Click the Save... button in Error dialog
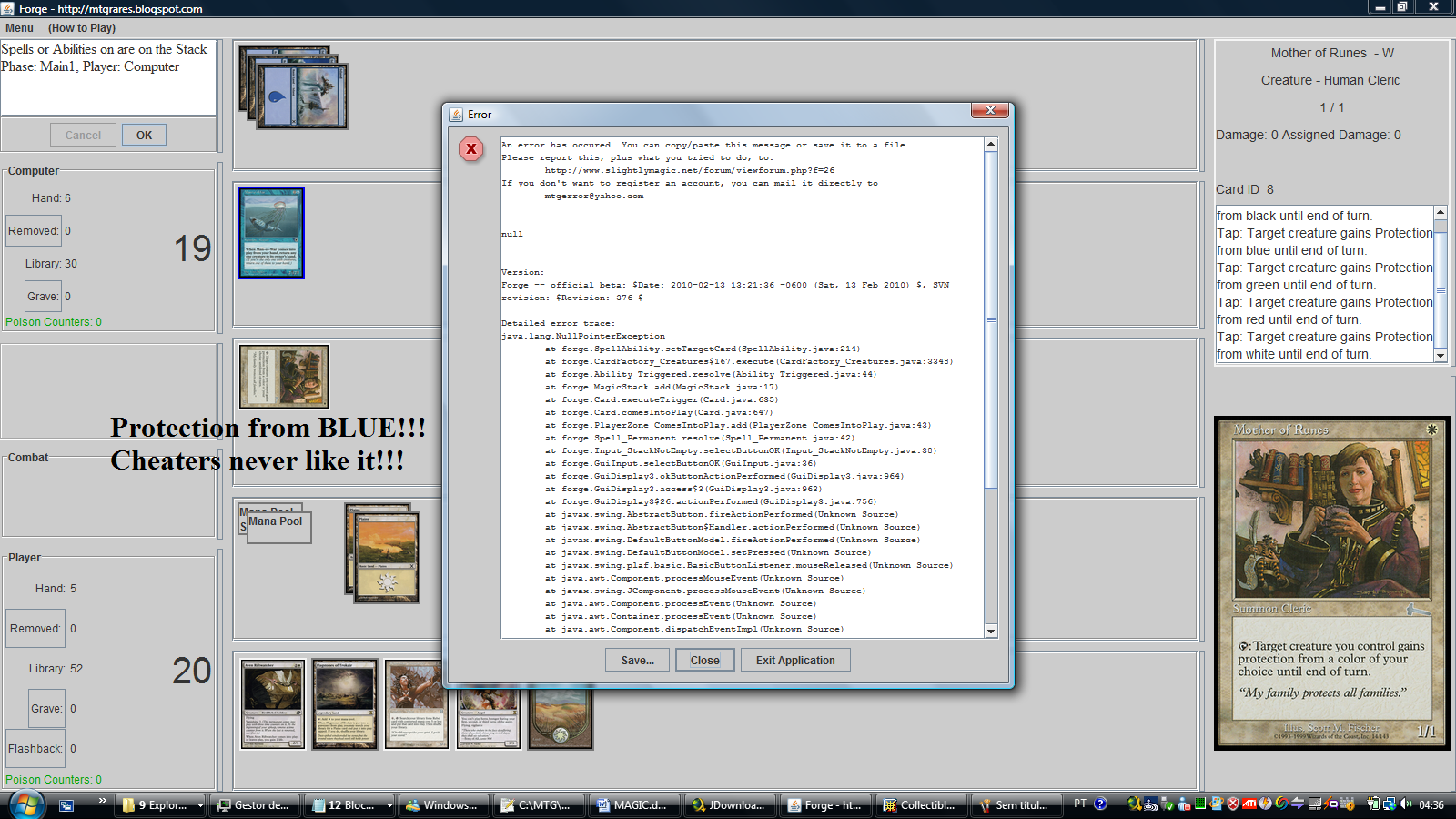 click(x=637, y=660)
